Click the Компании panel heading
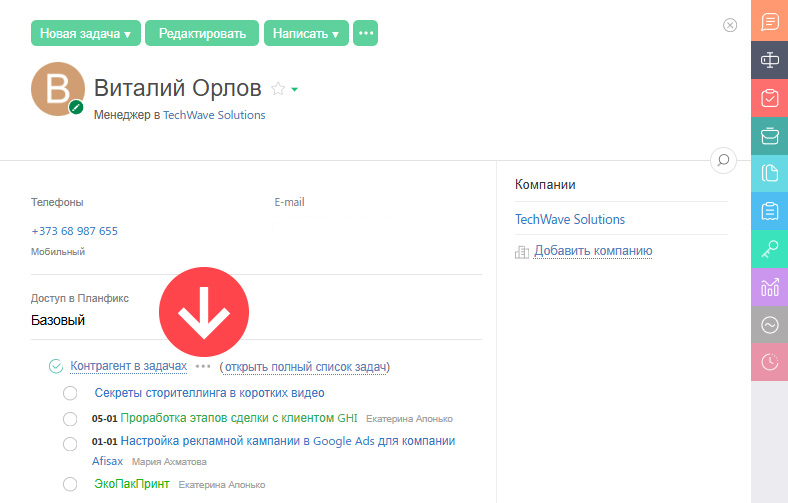 point(545,184)
